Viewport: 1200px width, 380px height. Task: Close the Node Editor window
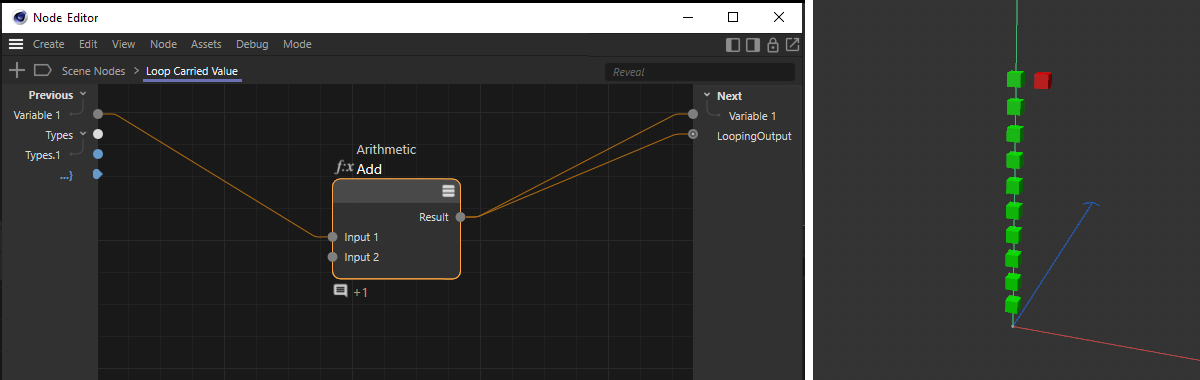click(779, 17)
